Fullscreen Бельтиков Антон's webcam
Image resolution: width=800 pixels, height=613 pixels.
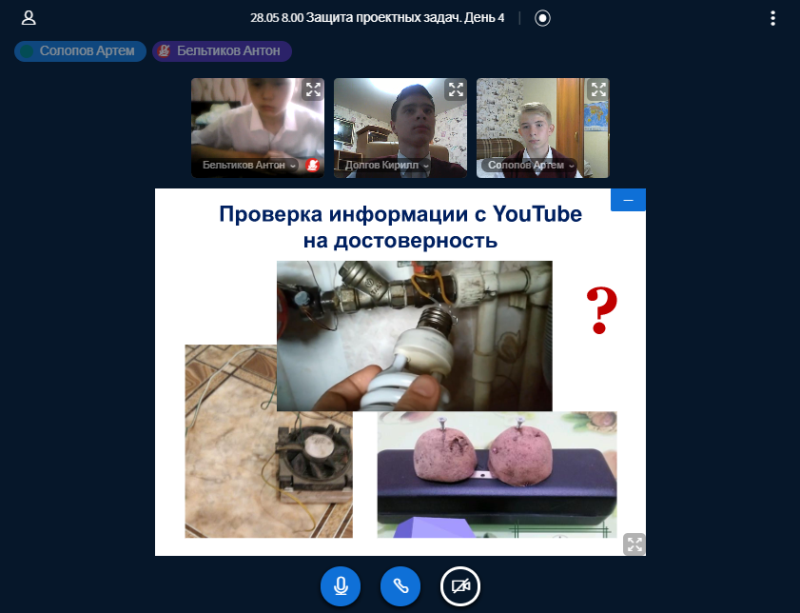click(x=313, y=90)
